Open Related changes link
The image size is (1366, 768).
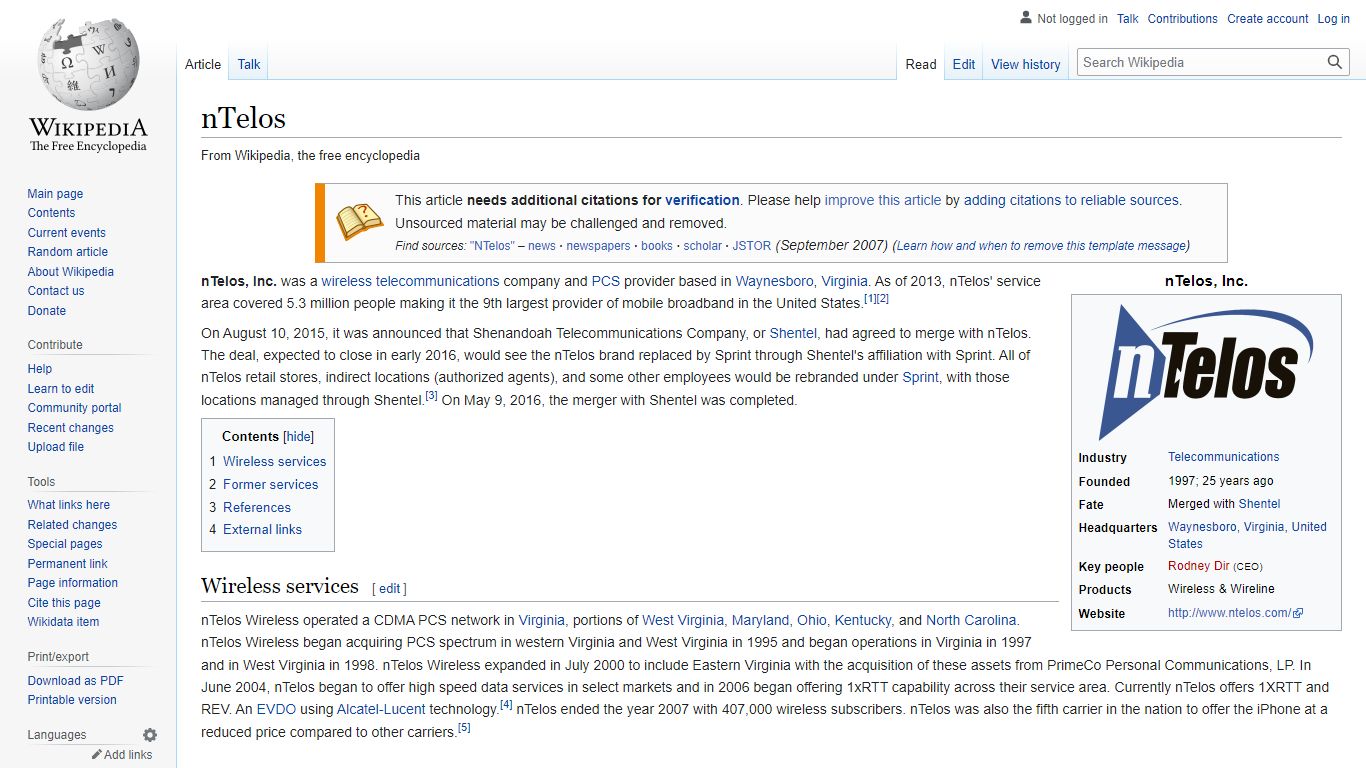coord(72,525)
